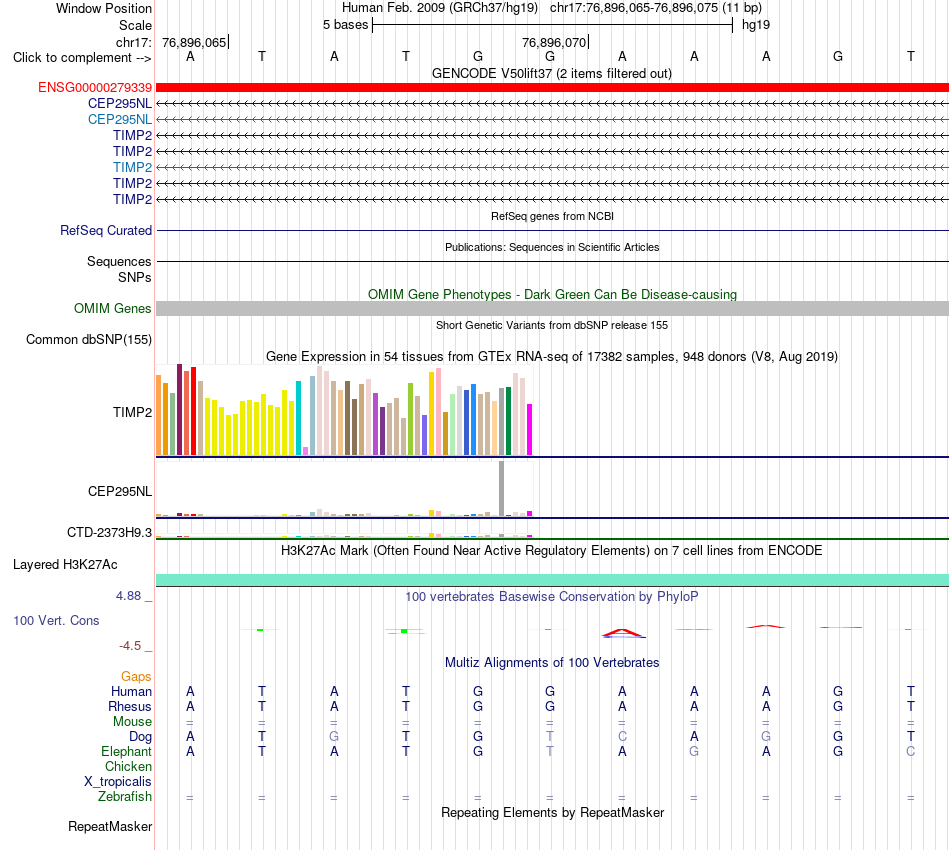This screenshot has width=950, height=850.
Task: Click 'Repeating Elements by RepeatMasker' title
Action: 552,812
